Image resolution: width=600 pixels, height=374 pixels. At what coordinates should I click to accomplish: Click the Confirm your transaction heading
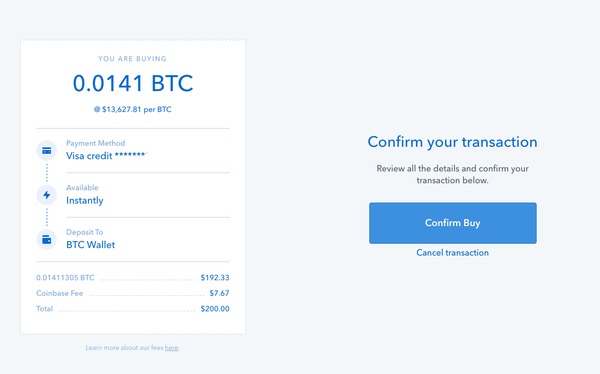tap(452, 142)
